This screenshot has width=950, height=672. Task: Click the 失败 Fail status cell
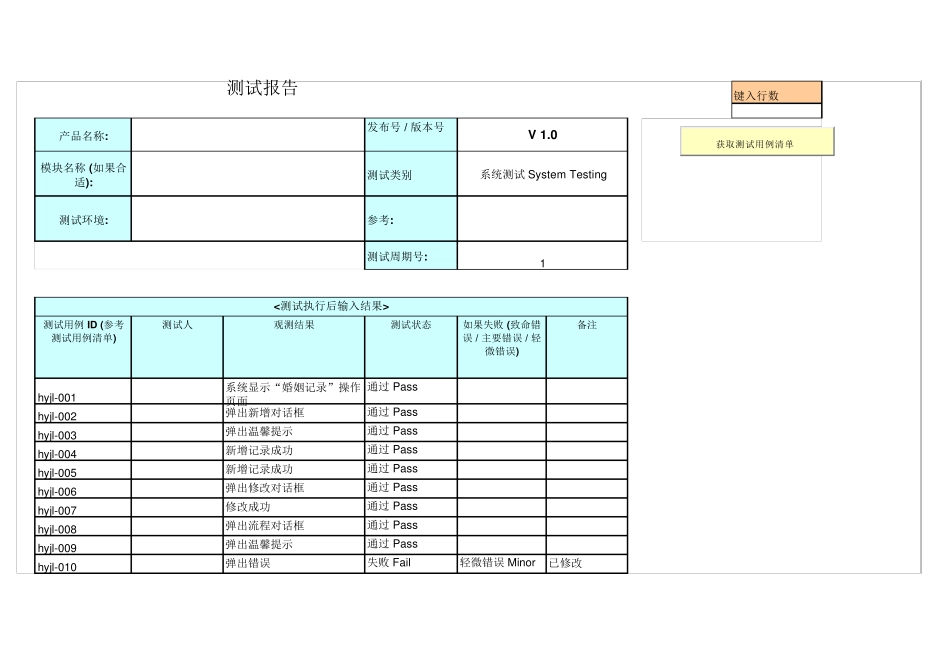coord(411,564)
